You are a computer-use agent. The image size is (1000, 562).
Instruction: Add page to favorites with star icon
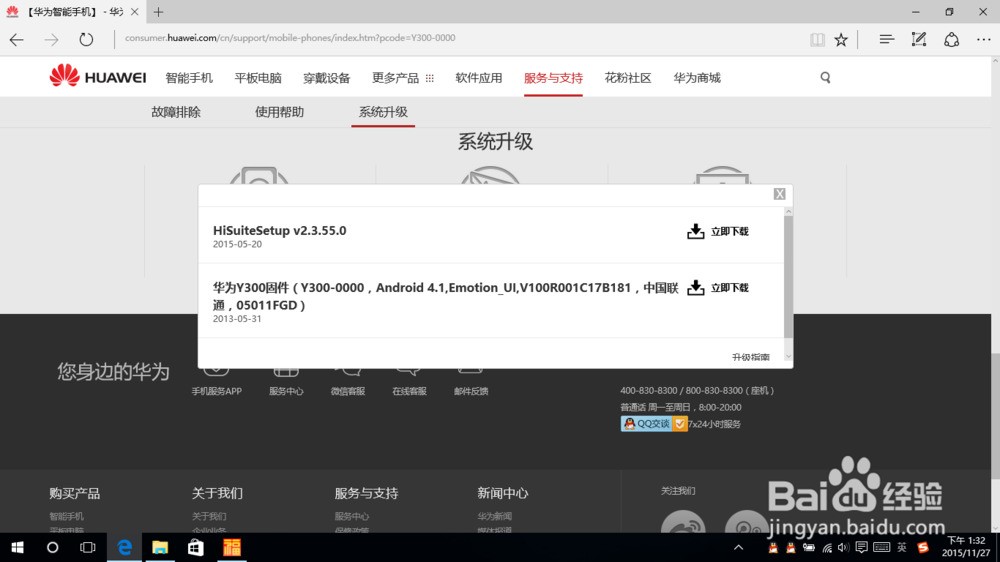(x=841, y=40)
